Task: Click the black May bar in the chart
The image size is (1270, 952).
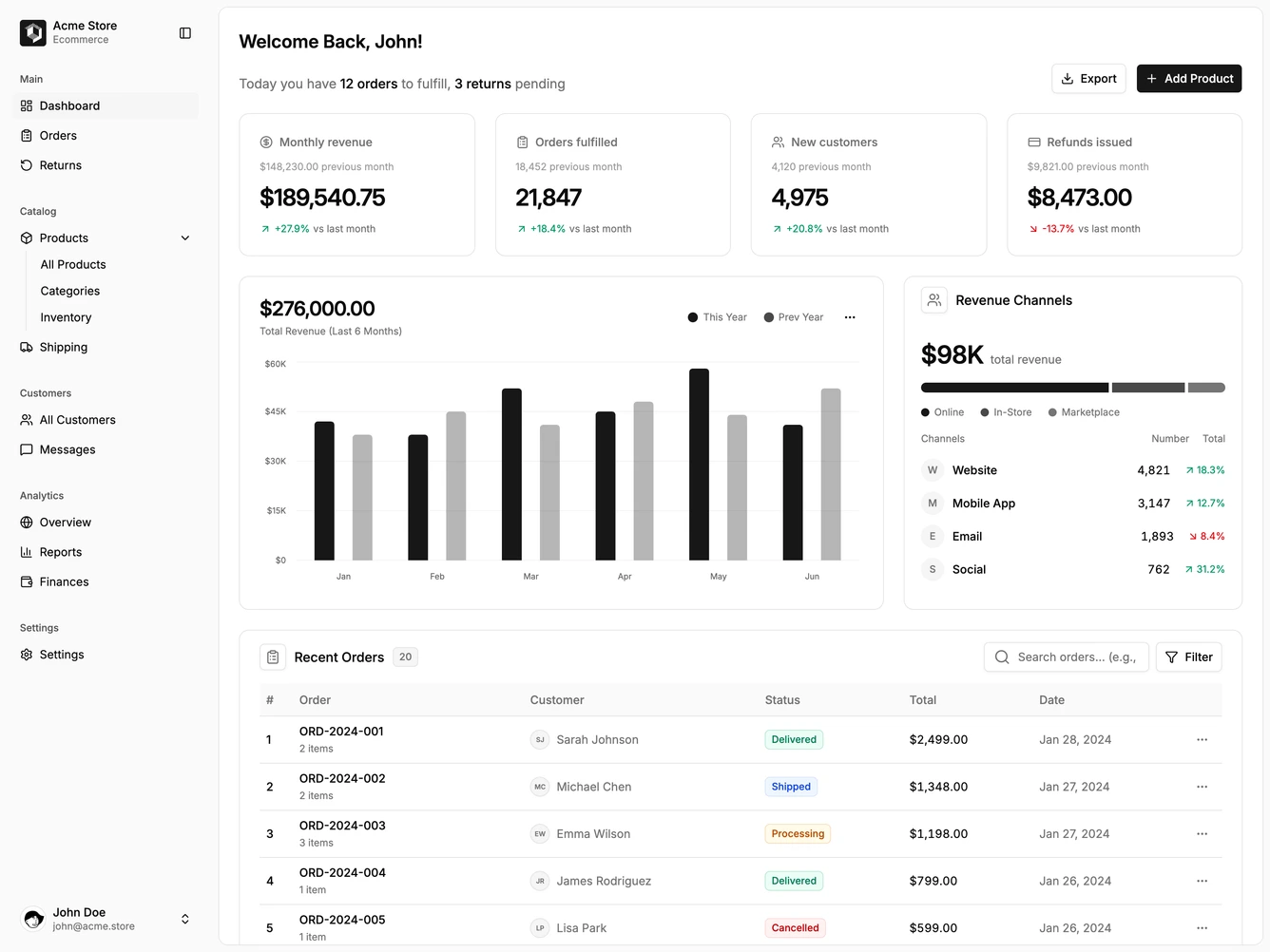Action: coord(699,464)
